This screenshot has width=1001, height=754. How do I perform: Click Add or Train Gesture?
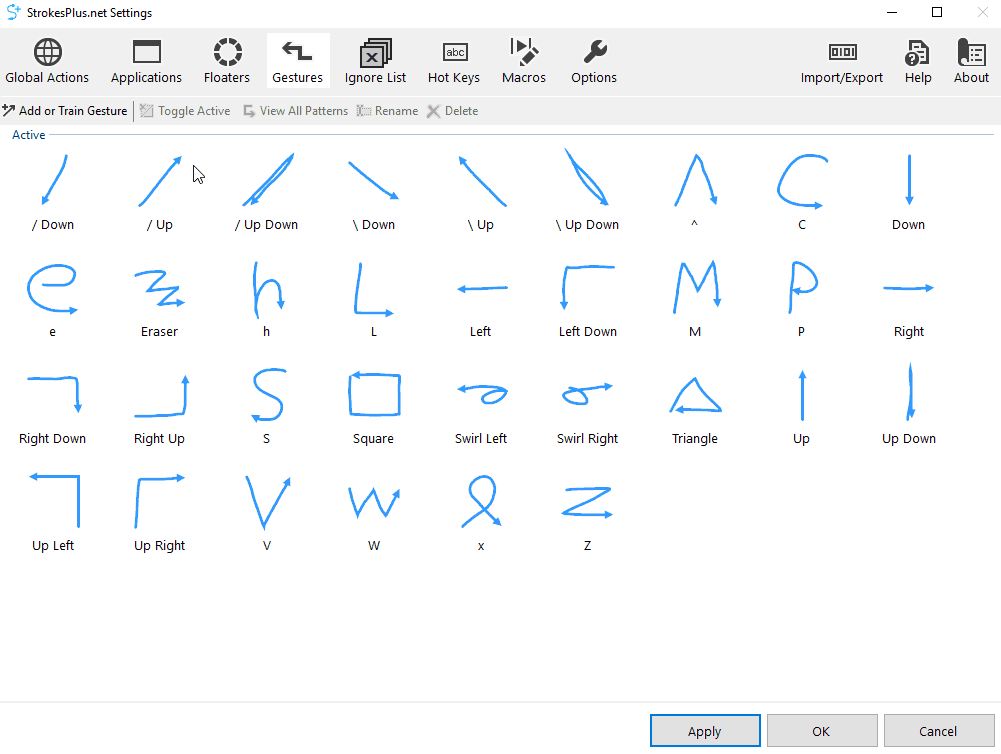[66, 111]
